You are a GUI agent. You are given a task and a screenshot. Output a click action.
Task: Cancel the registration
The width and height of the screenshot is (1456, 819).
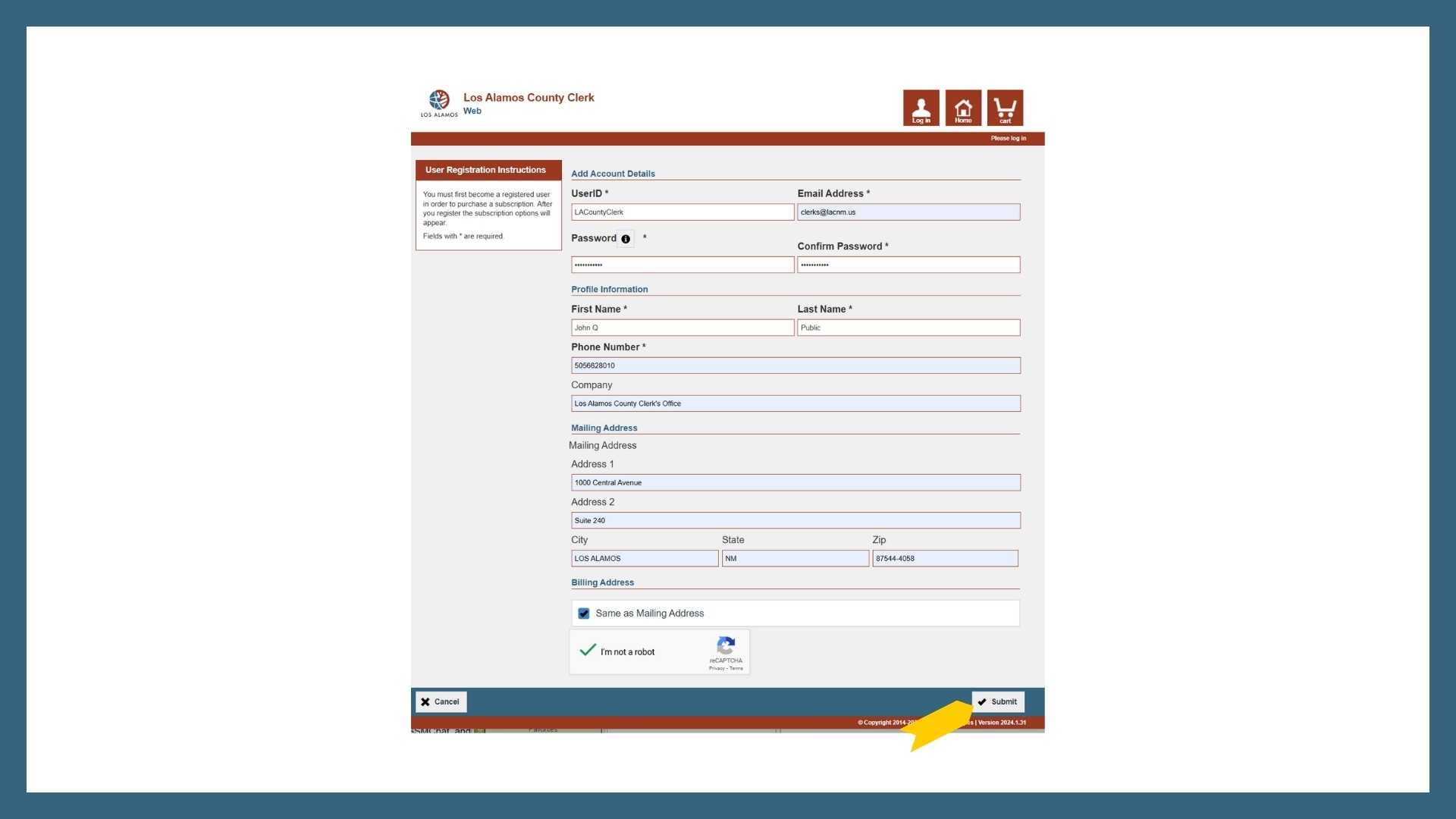click(x=441, y=701)
